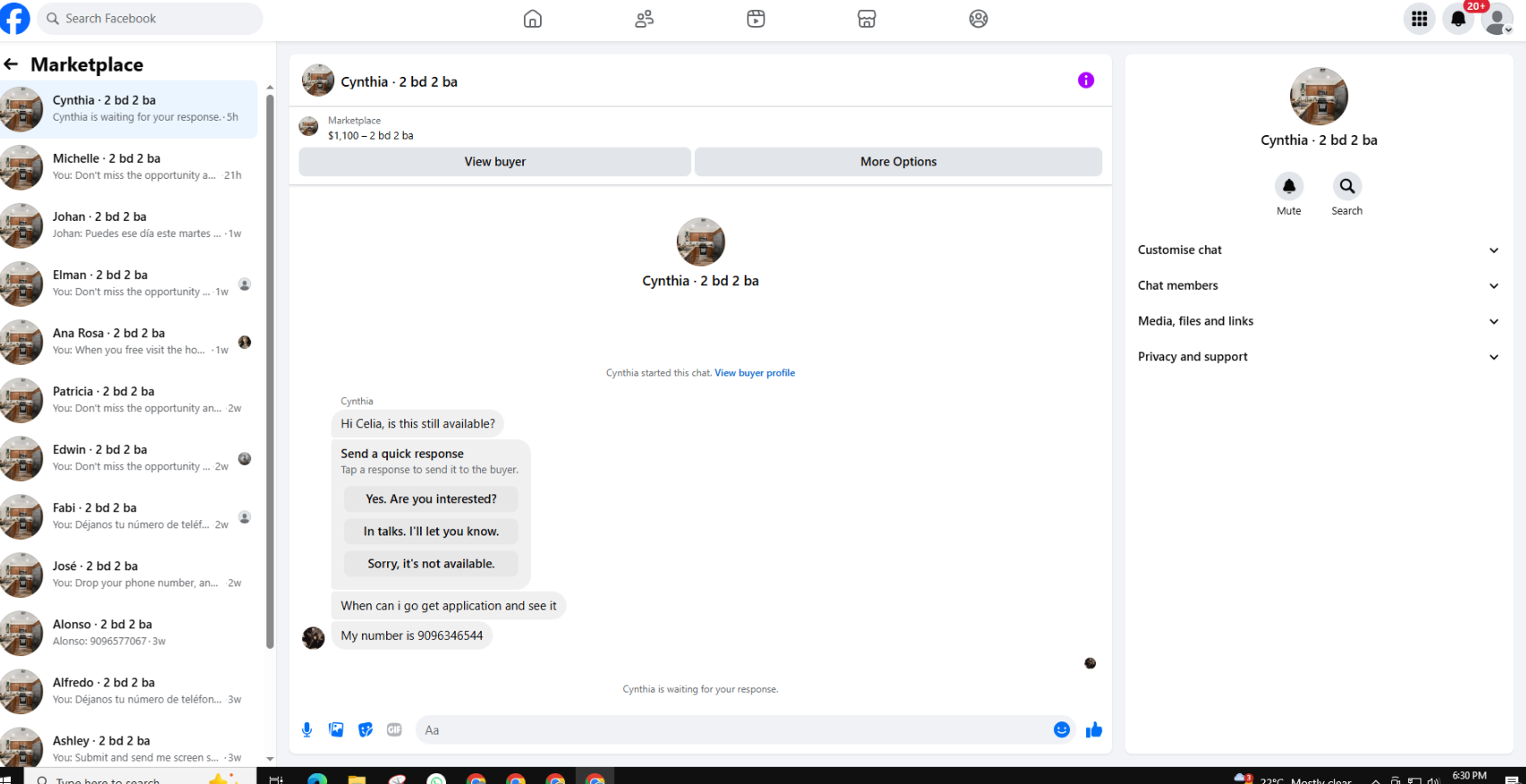Click Cynthia's avatar in chat header
This screenshot has height=784, width=1526.
[318, 80]
